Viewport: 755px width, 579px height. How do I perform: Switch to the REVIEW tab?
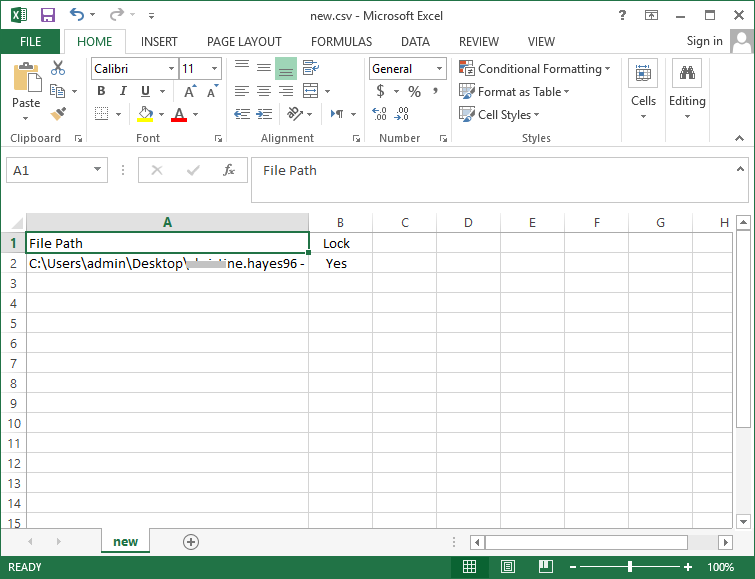pyautogui.click(x=479, y=42)
